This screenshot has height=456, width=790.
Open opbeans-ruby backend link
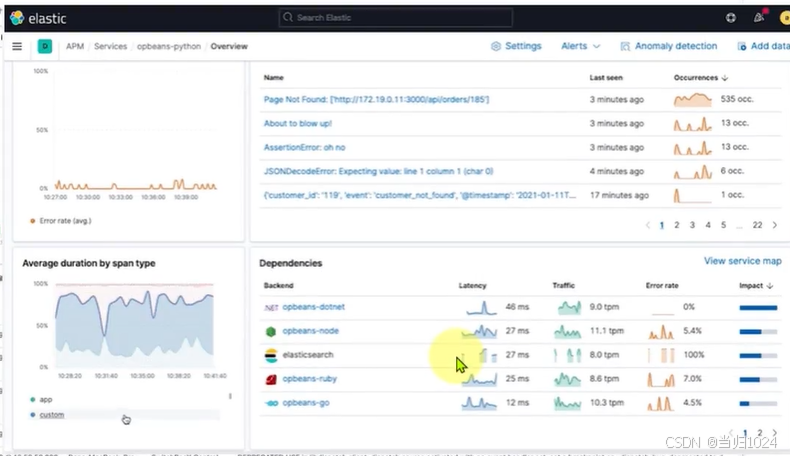coord(309,379)
